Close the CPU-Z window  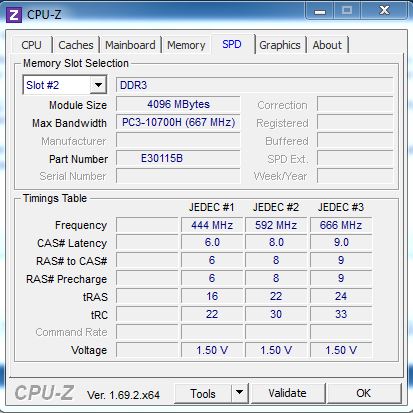384,11
